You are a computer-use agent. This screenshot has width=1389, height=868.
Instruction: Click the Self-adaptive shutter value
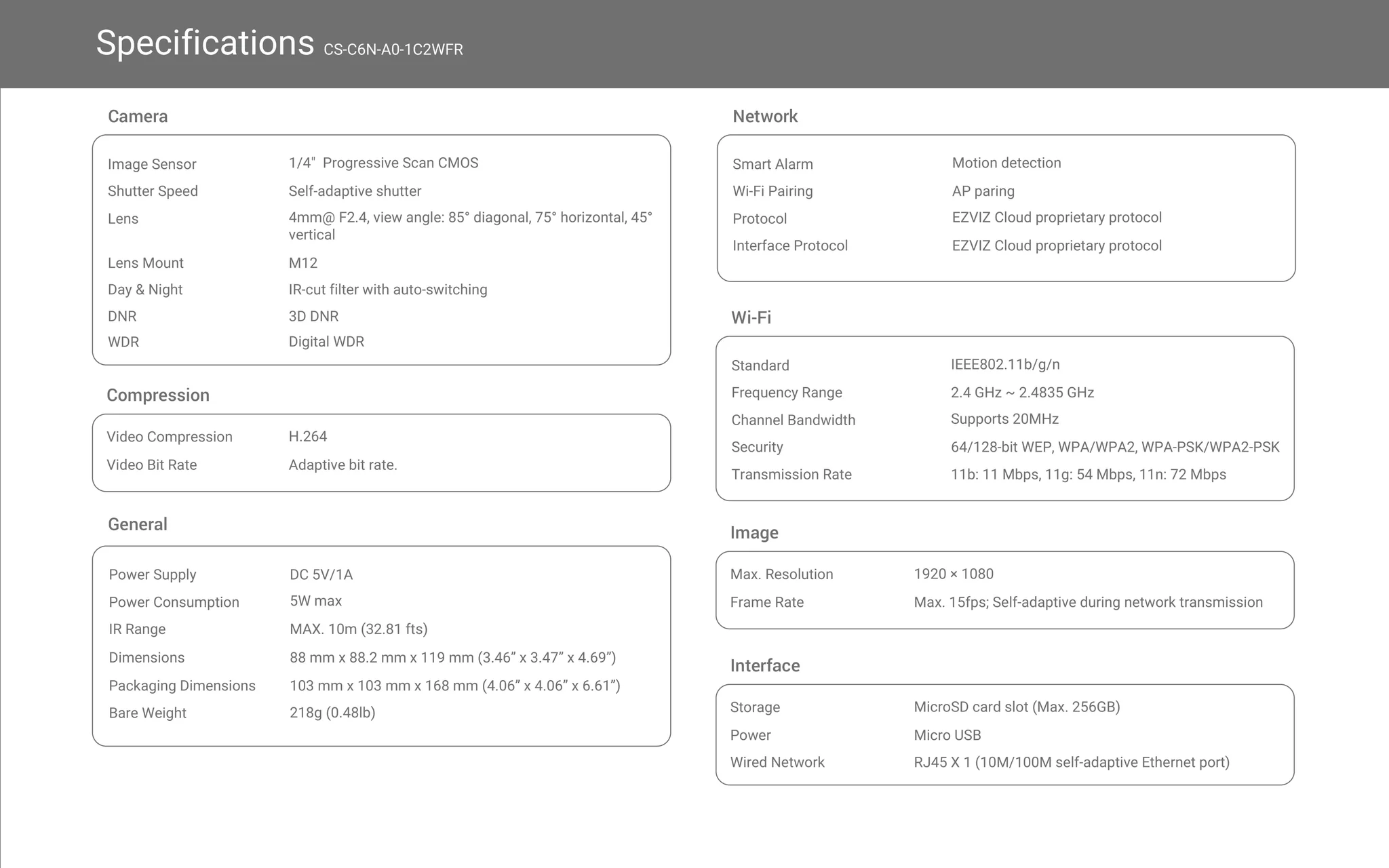tap(355, 191)
